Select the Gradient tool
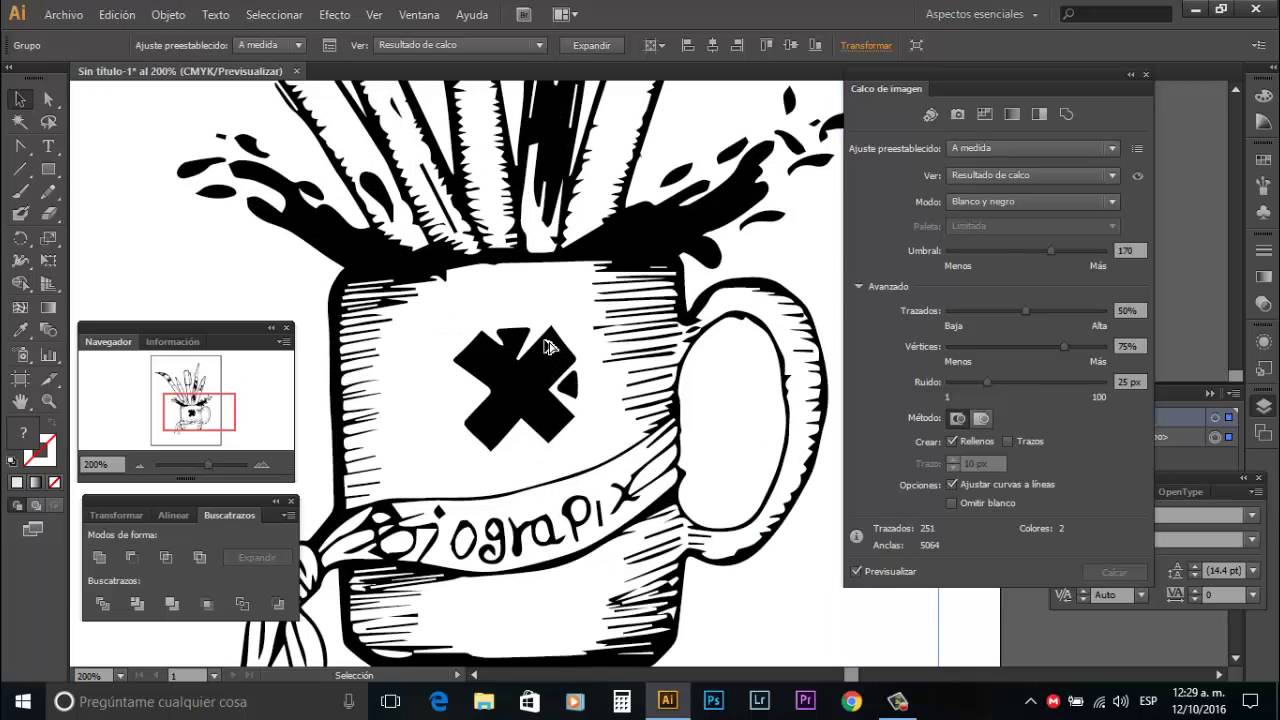This screenshot has height=720, width=1280. pyautogui.click(x=48, y=308)
